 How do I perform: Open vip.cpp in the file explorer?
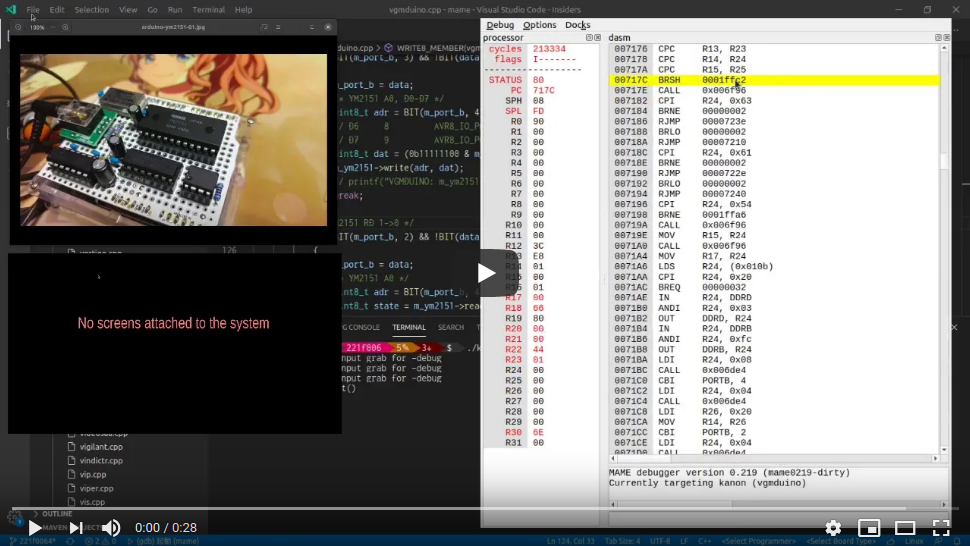point(93,474)
